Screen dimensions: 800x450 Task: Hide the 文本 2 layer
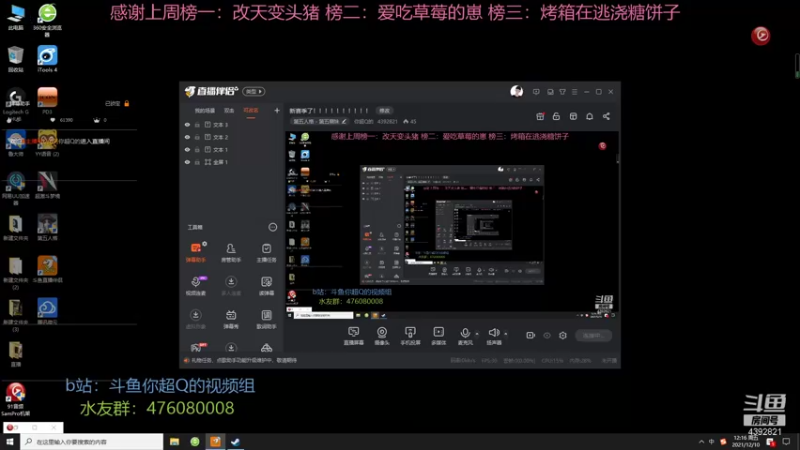(187, 137)
